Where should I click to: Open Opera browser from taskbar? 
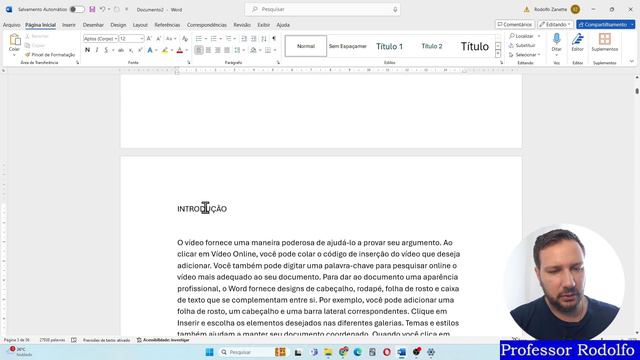coord(387,352)
